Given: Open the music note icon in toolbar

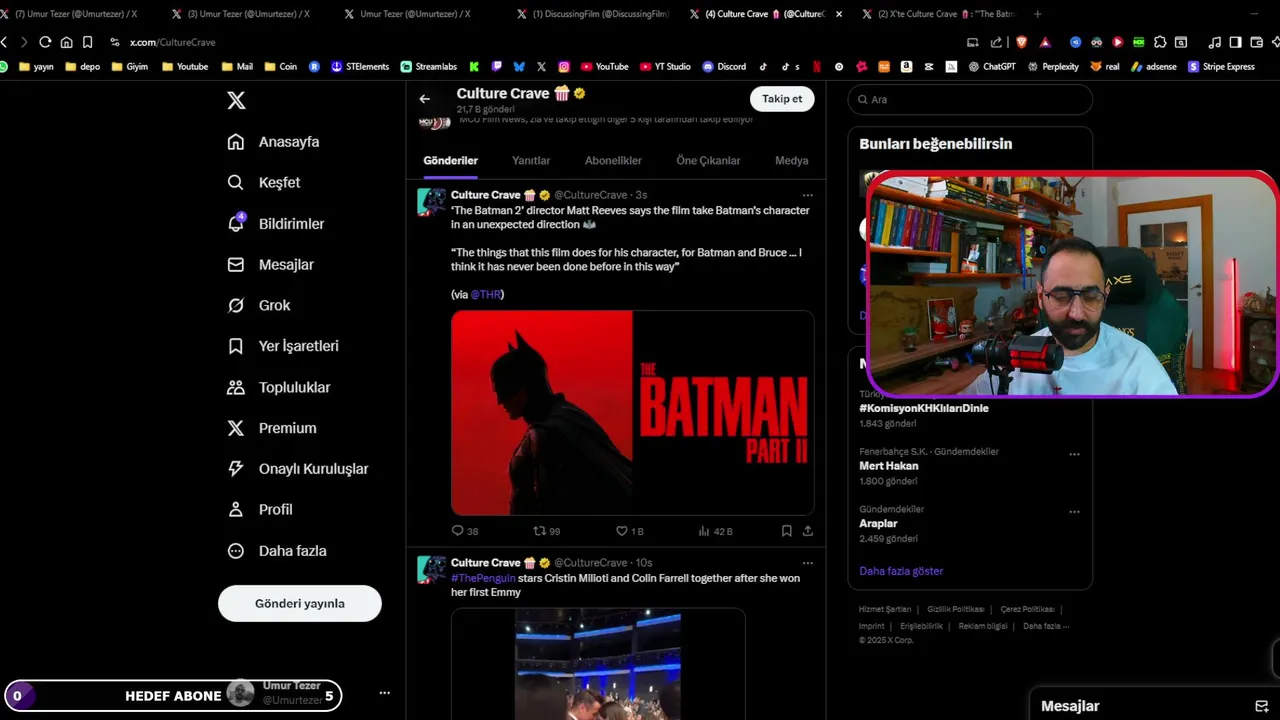Looking at the screenshot, I should (x=1215, y=42).
